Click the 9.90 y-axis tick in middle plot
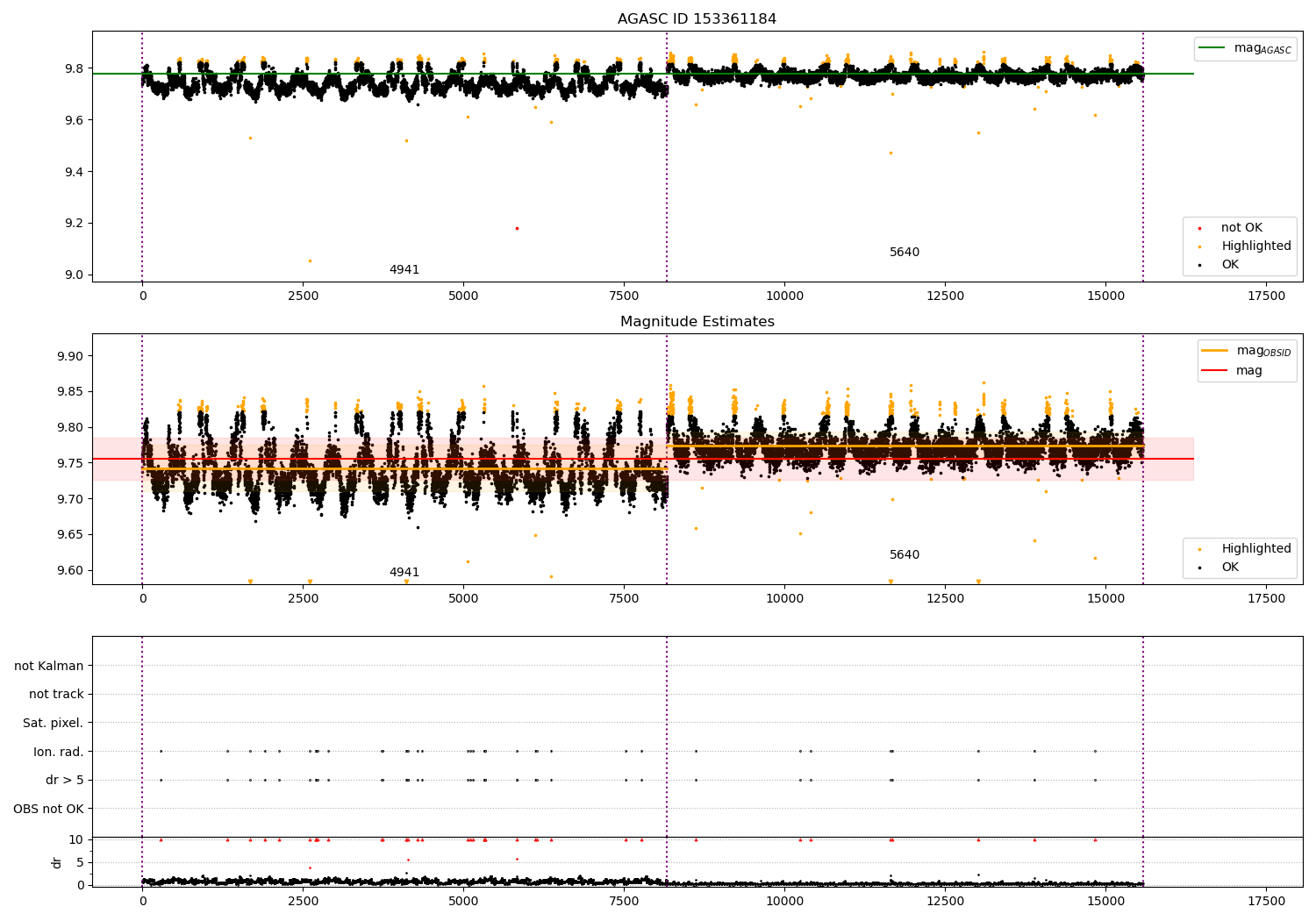The width and height of the screenshot is (1316, 921). 71,357
